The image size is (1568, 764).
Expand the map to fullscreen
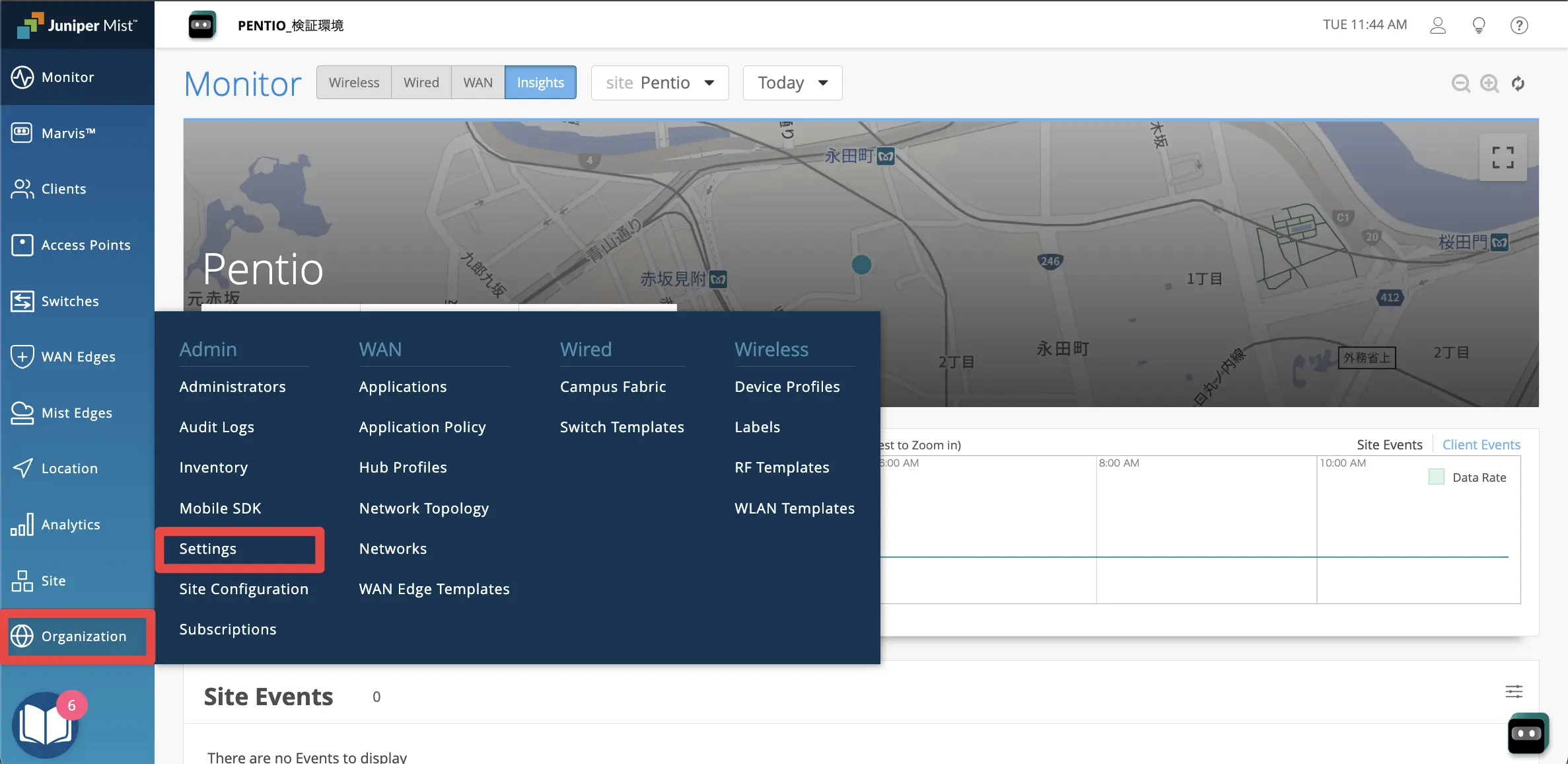point(1503,157)
